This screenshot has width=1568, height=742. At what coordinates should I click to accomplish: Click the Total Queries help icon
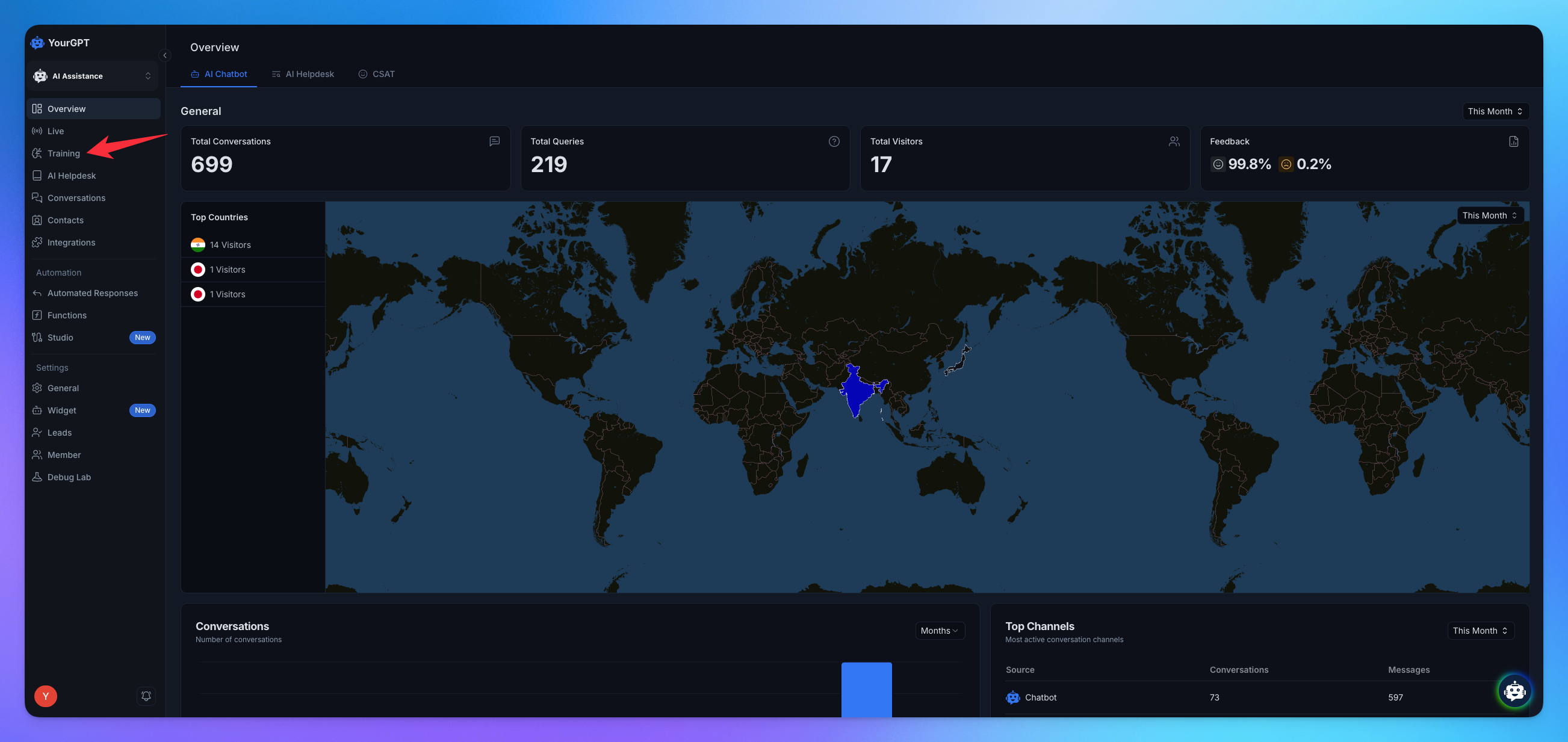click(833, 141)
